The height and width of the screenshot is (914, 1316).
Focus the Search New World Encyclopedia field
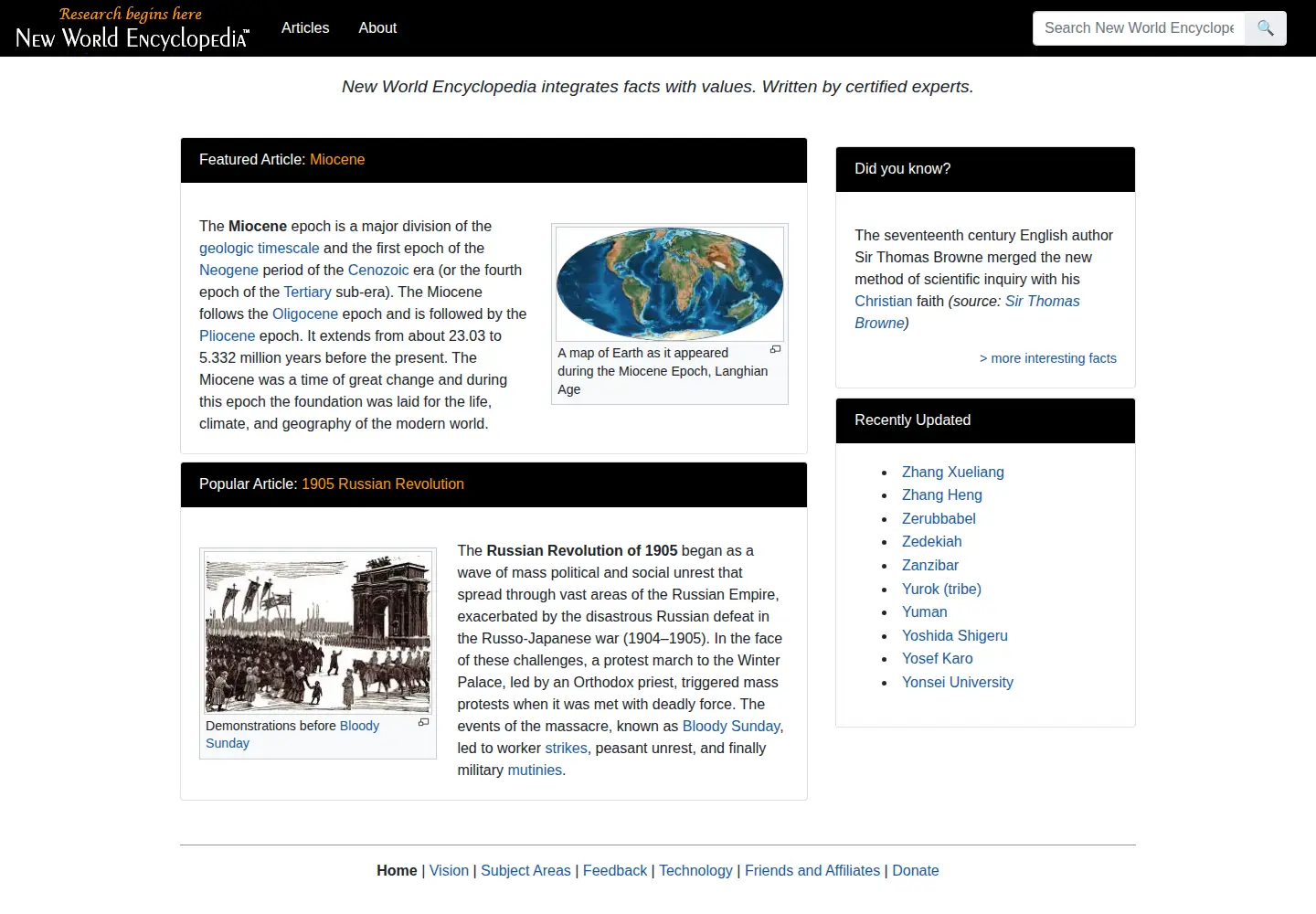(1139, 28)
